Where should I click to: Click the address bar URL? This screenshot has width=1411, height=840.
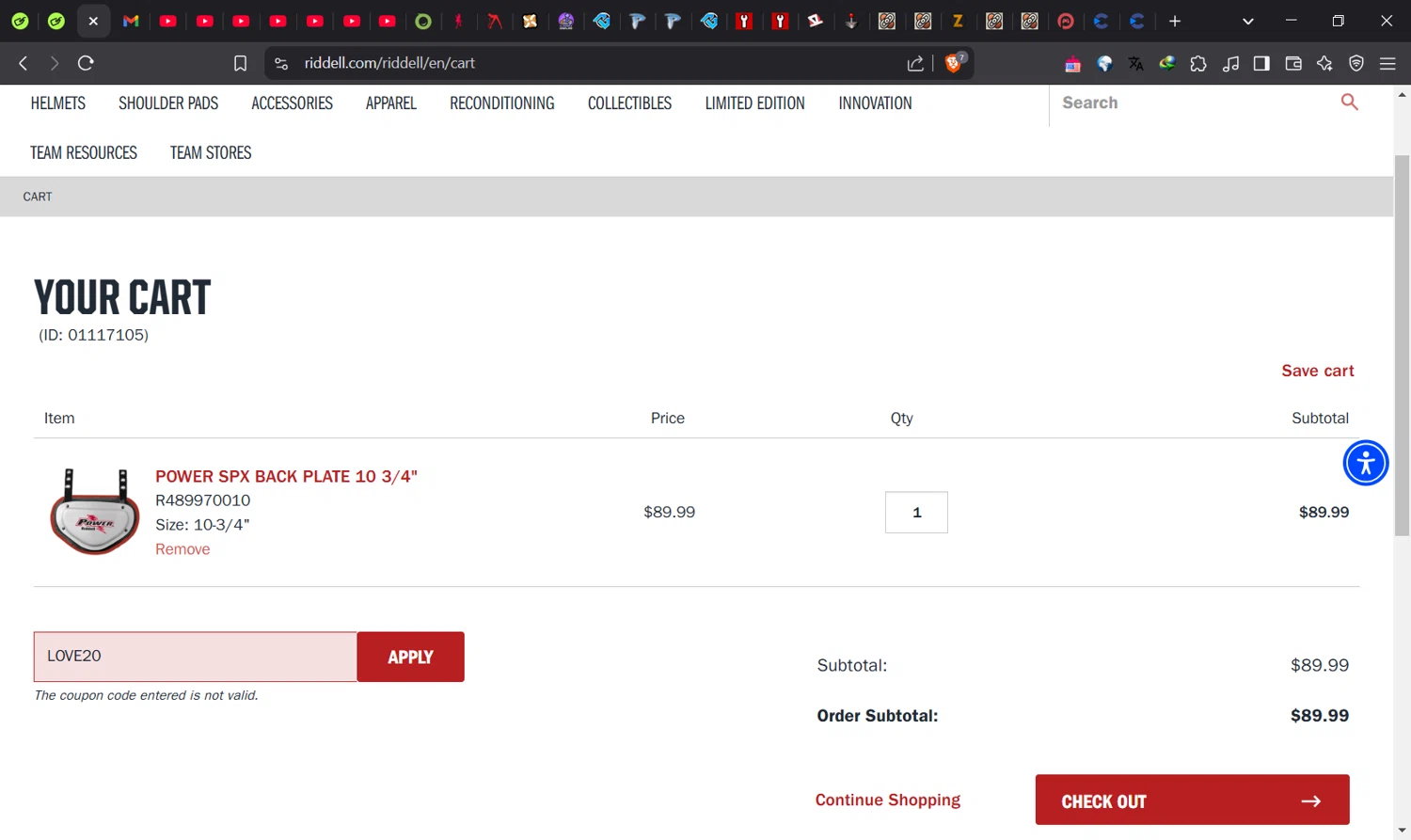tap(389, 63)
